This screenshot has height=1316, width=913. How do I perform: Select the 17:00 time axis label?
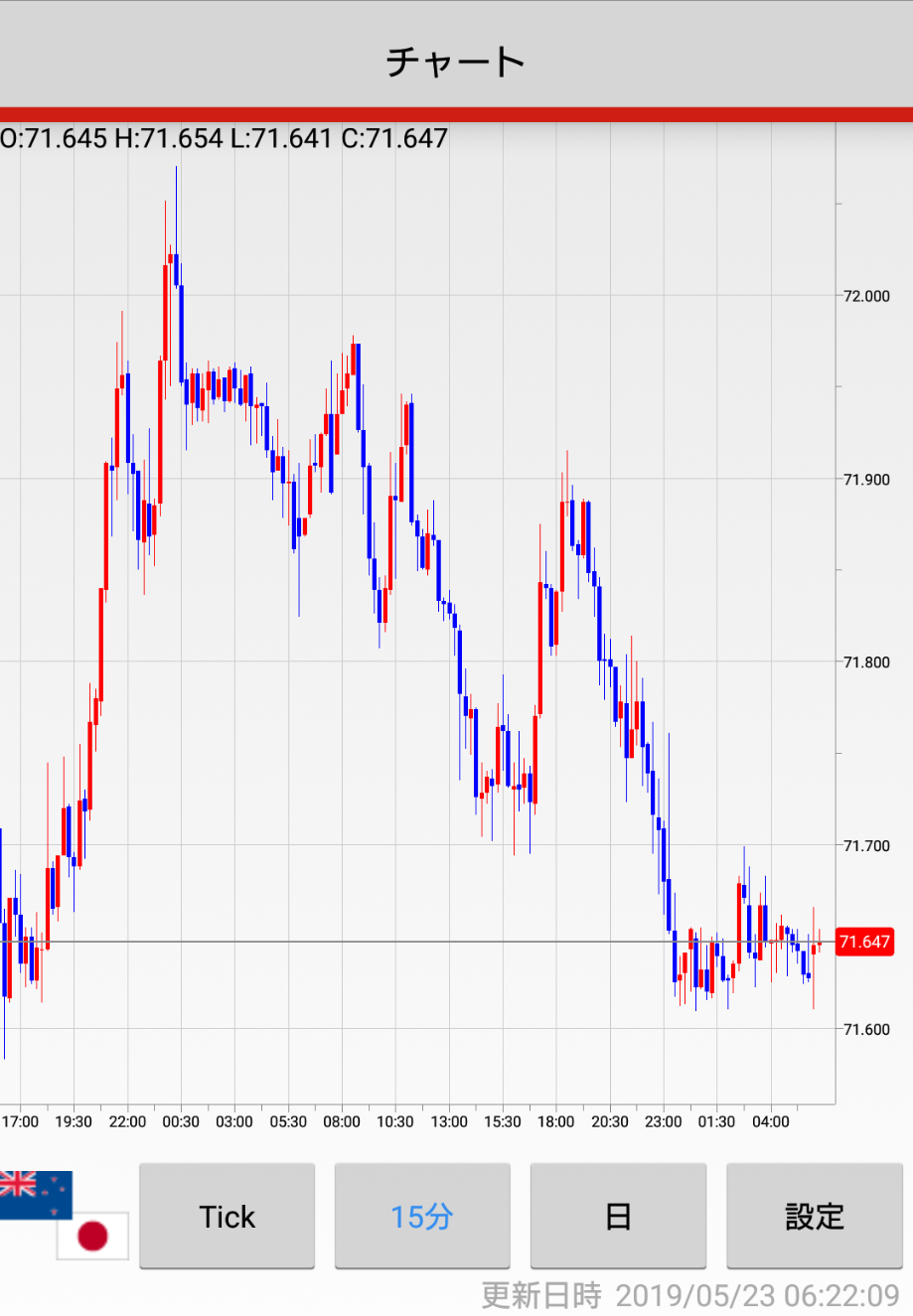20,1121
